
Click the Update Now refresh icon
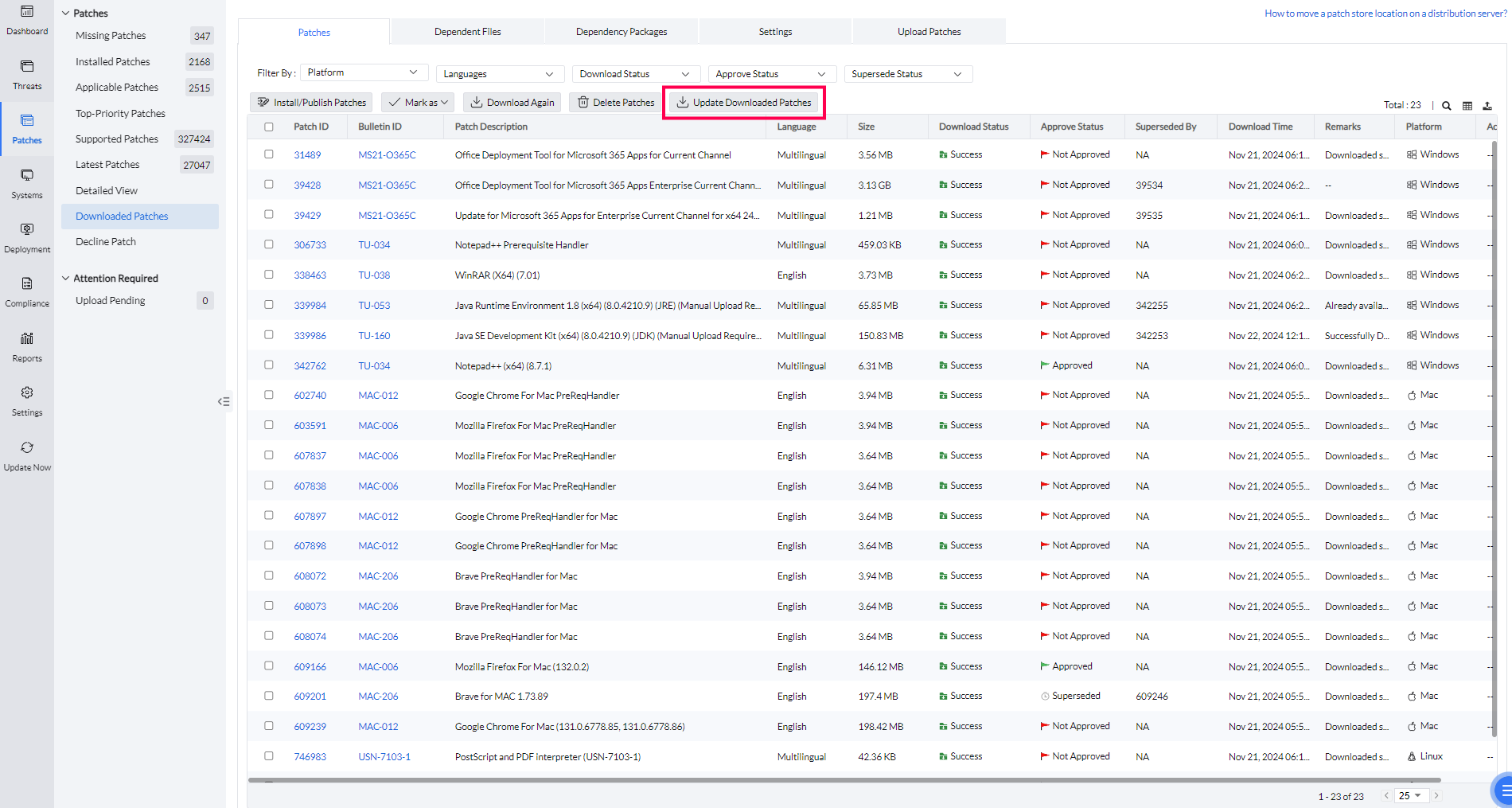[27, 448]
